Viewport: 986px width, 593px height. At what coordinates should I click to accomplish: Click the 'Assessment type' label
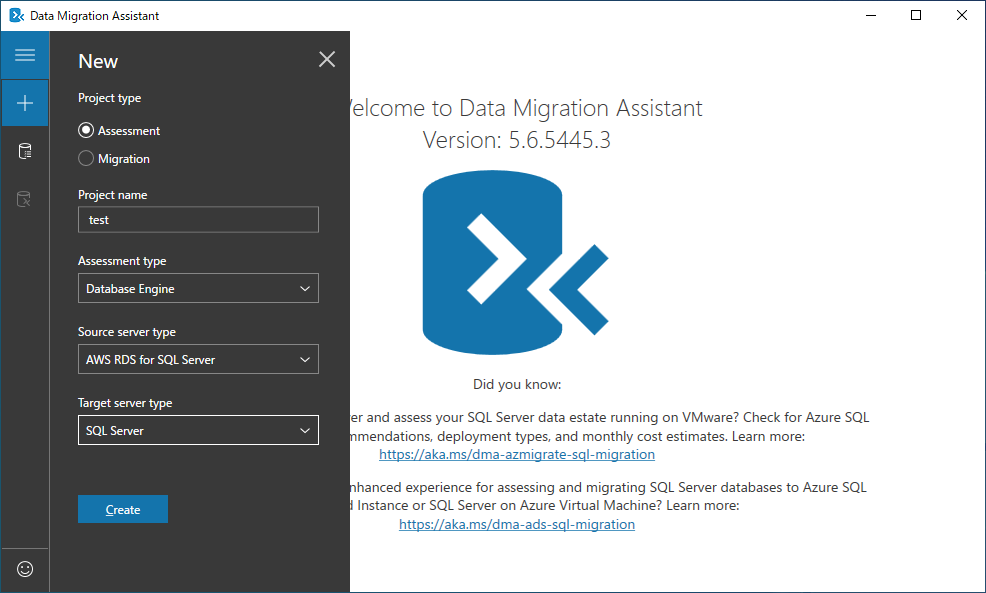(122, 261)
